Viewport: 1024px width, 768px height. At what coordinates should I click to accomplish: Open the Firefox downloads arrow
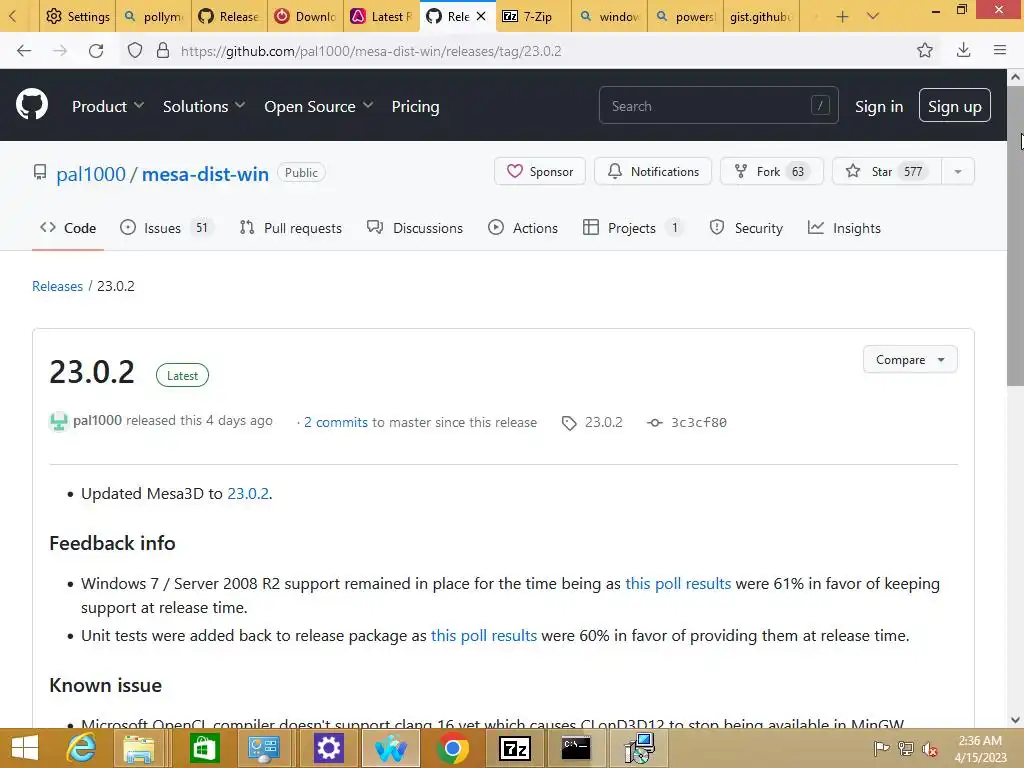point(963,50)
